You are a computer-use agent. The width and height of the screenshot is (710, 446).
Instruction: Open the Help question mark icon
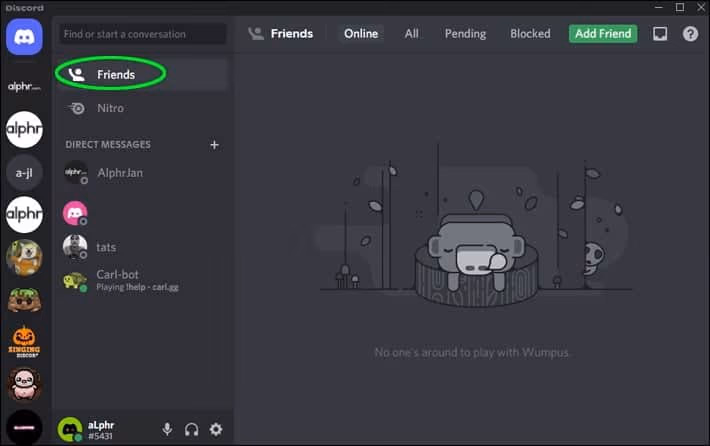[x=690, y=34]
